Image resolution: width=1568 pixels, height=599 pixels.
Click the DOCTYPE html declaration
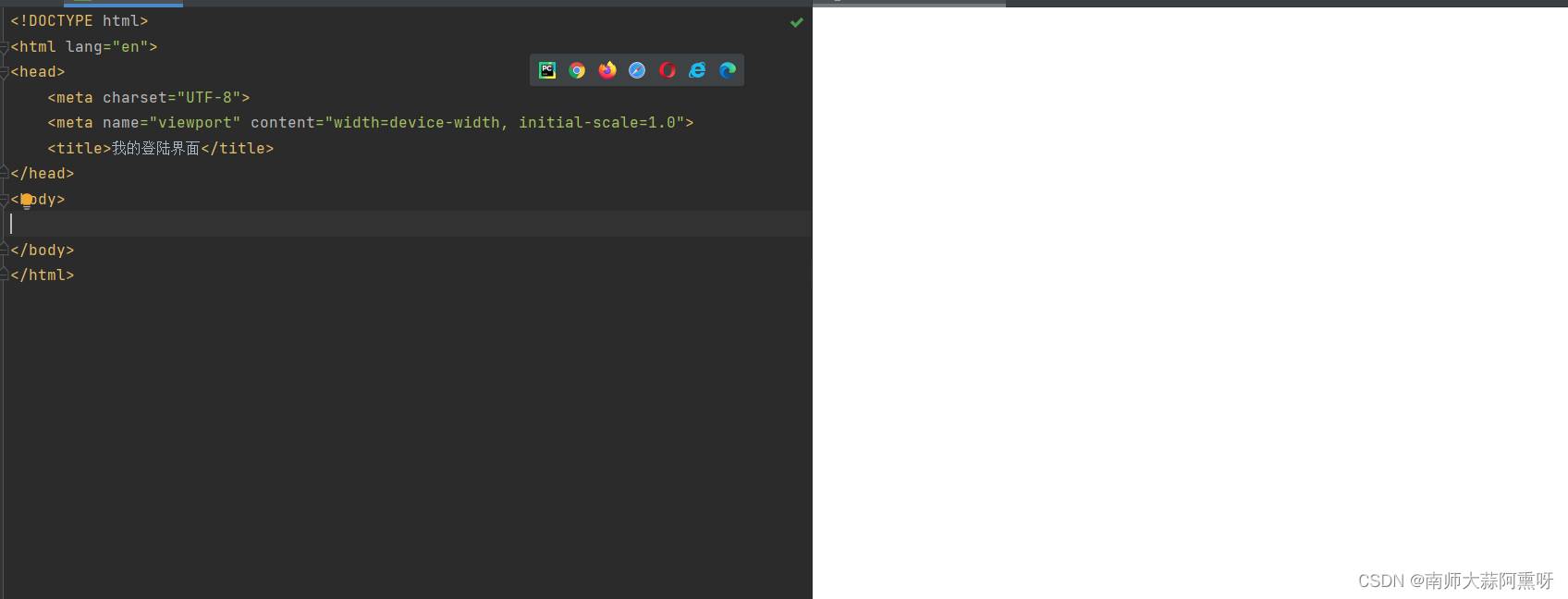tap(80, 20)
